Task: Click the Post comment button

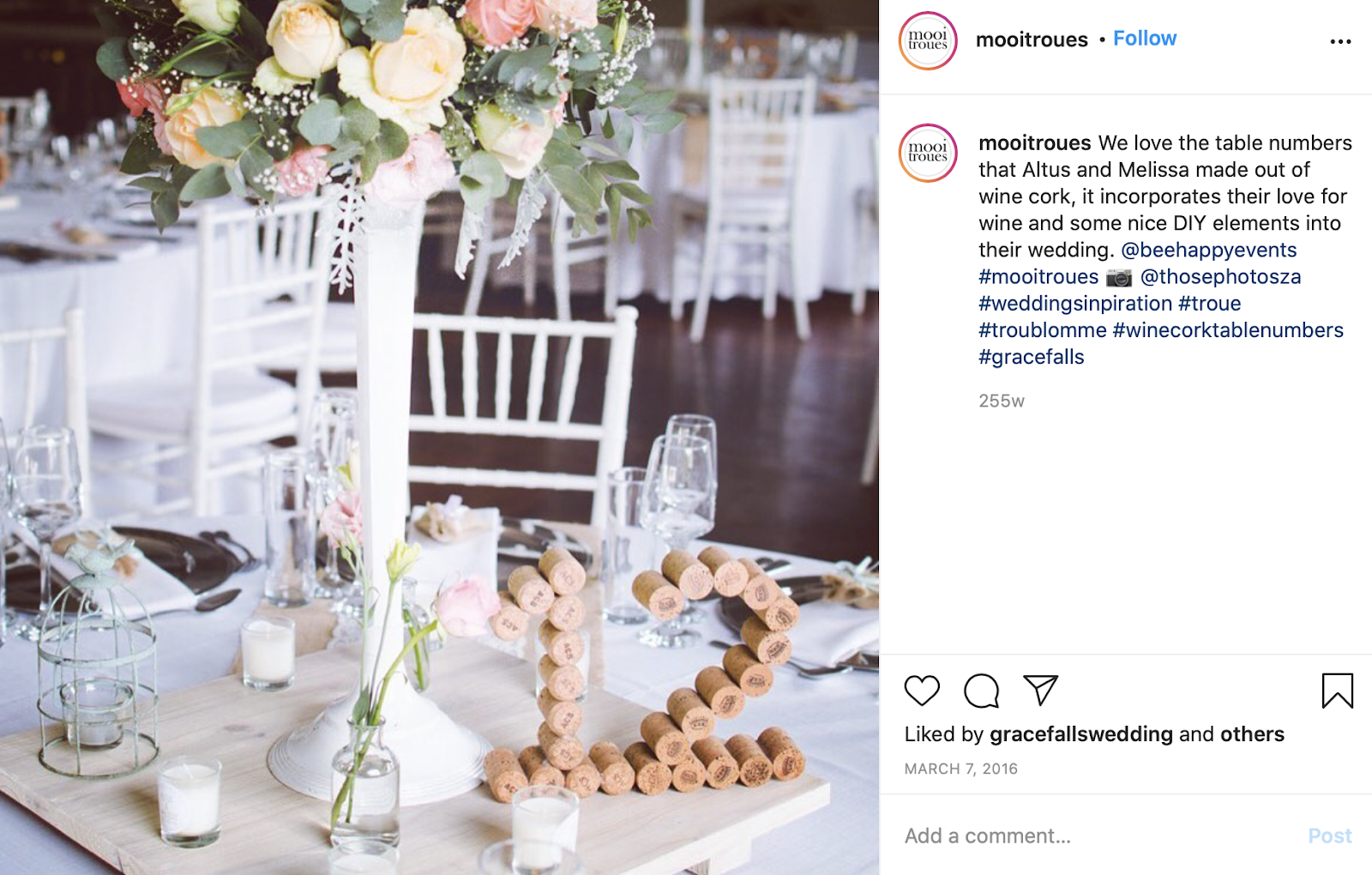Action: click(x=1329, y=836)
